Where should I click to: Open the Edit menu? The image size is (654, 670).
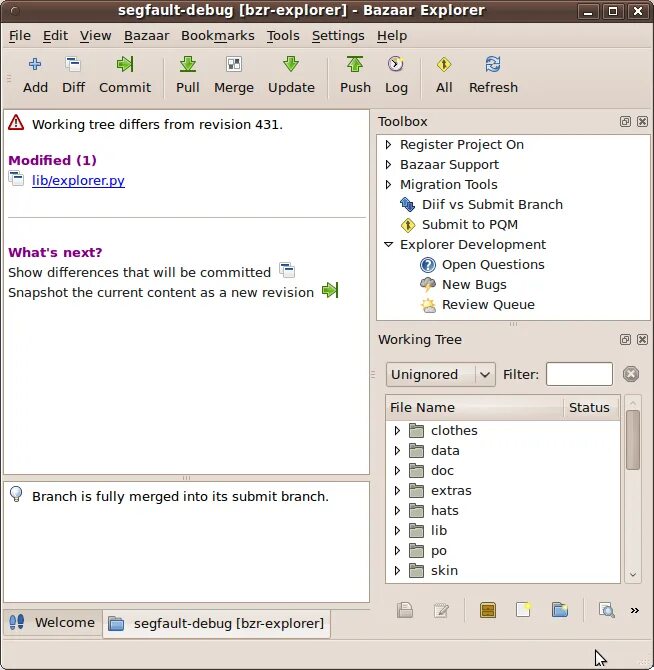click(x=55, y=35)
